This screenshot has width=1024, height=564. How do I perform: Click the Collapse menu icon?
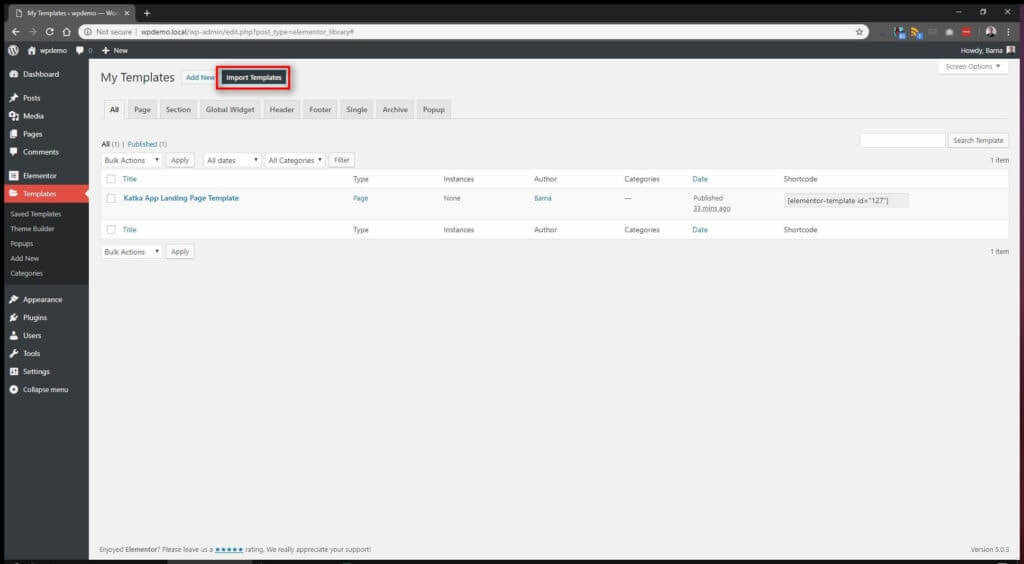tap(13, 390)
